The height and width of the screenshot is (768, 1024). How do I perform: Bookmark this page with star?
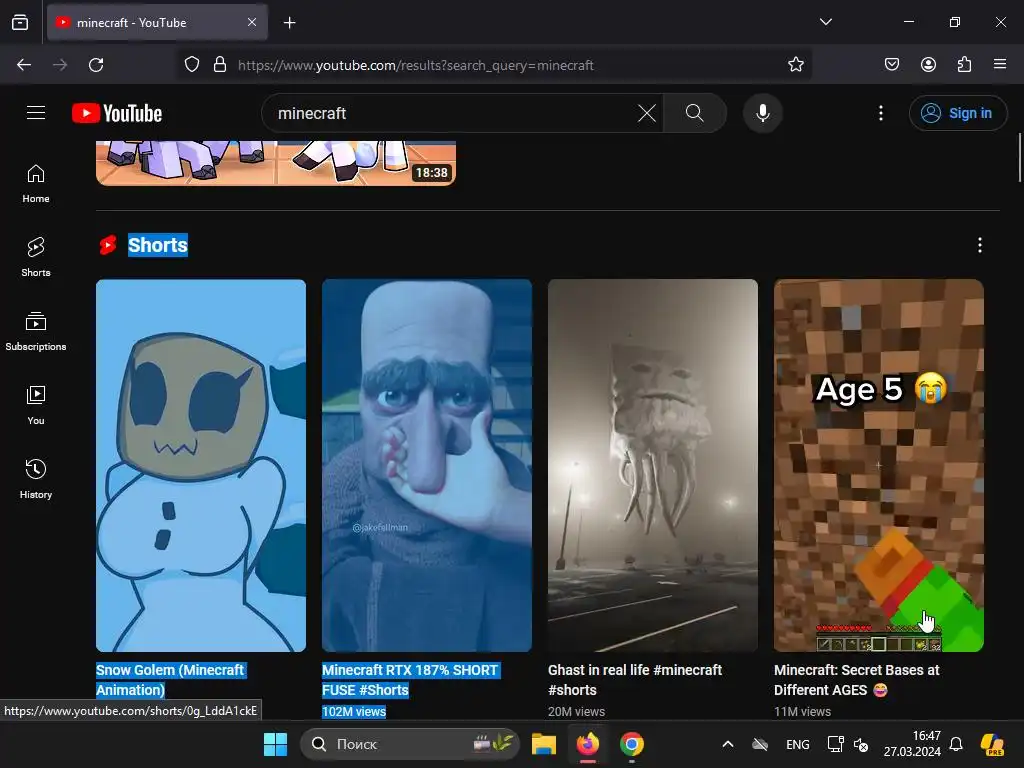pos(795,64)
